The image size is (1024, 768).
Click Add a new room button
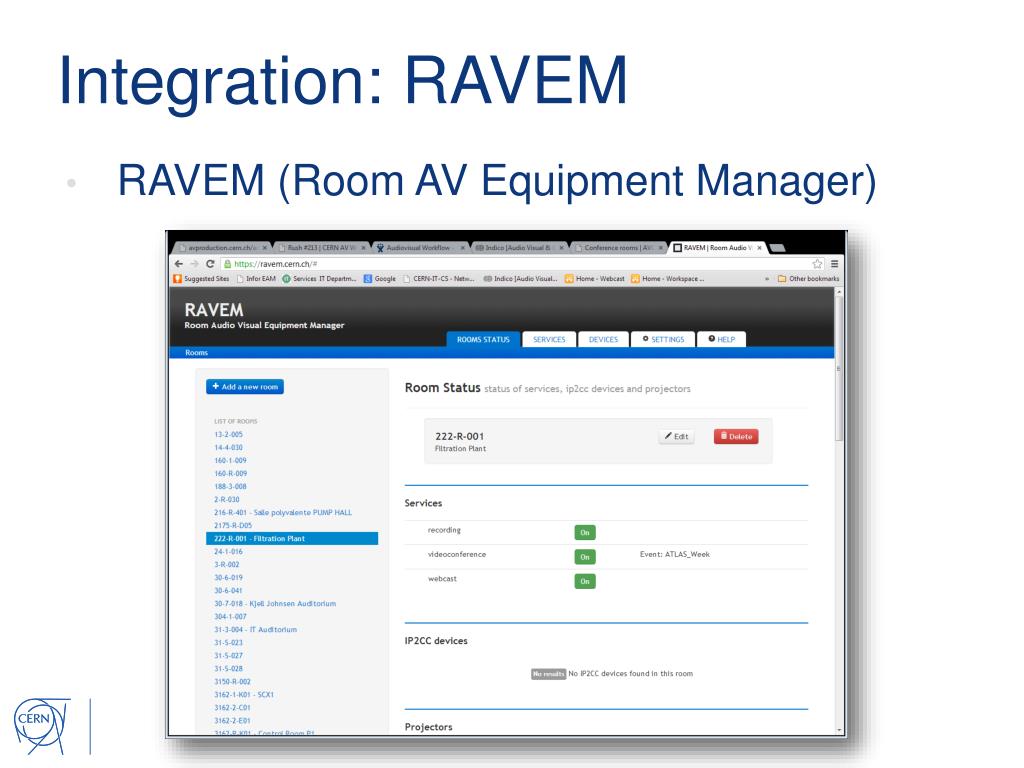point(245,387)
